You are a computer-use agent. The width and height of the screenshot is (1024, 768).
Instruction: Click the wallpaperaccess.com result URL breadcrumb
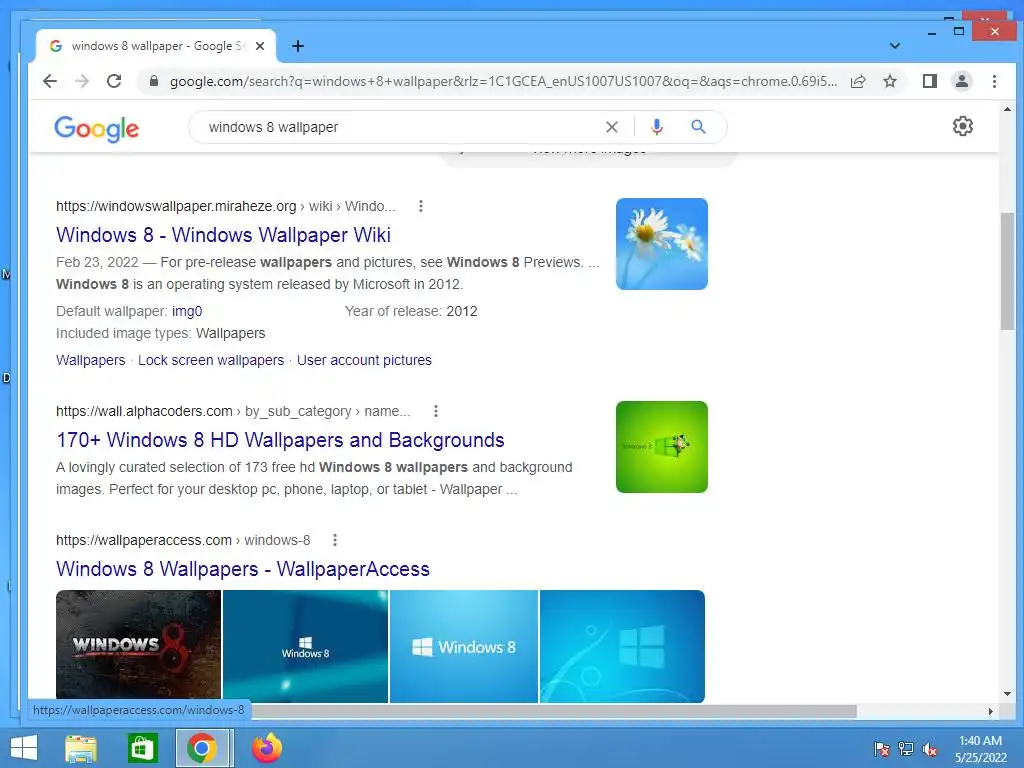tap(183, 540)
